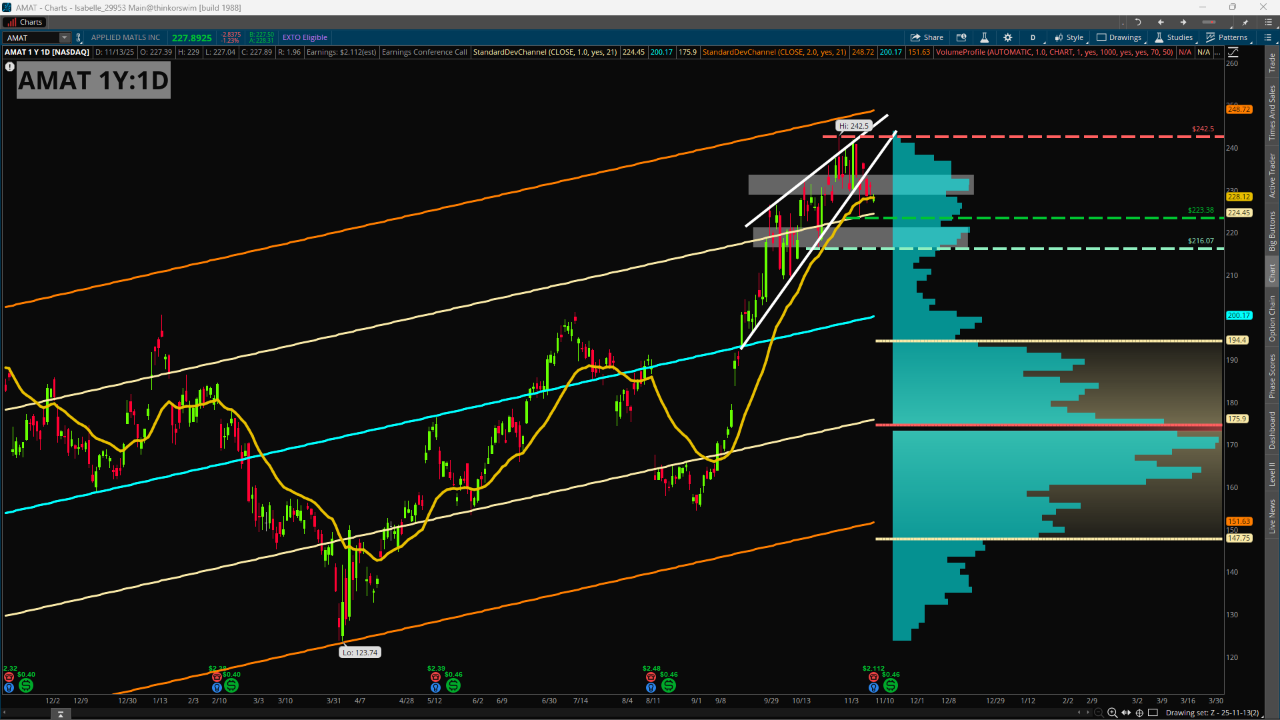Open the Style dropdown menu

click(1068, 37)
